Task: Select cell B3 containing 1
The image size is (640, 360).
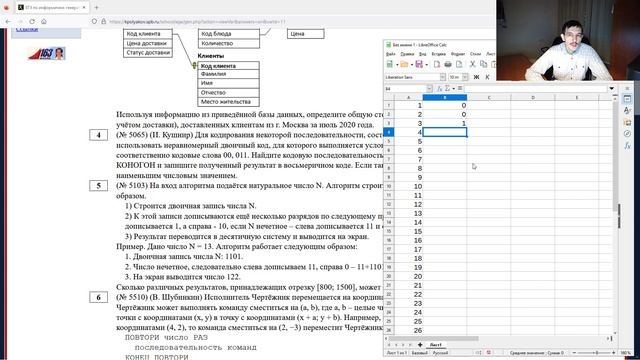Action: click(444, 123)
